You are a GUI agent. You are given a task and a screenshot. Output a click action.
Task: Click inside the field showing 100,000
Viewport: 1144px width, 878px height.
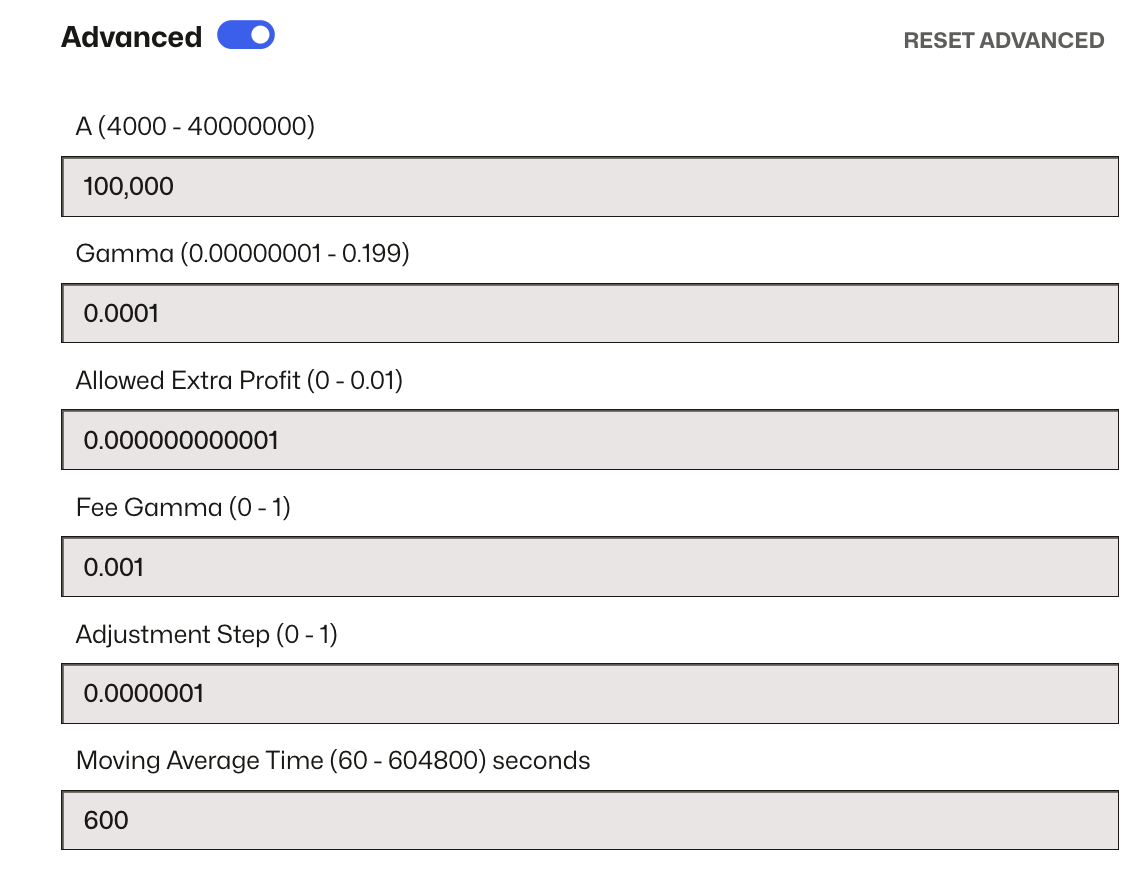tap(590, 186)
